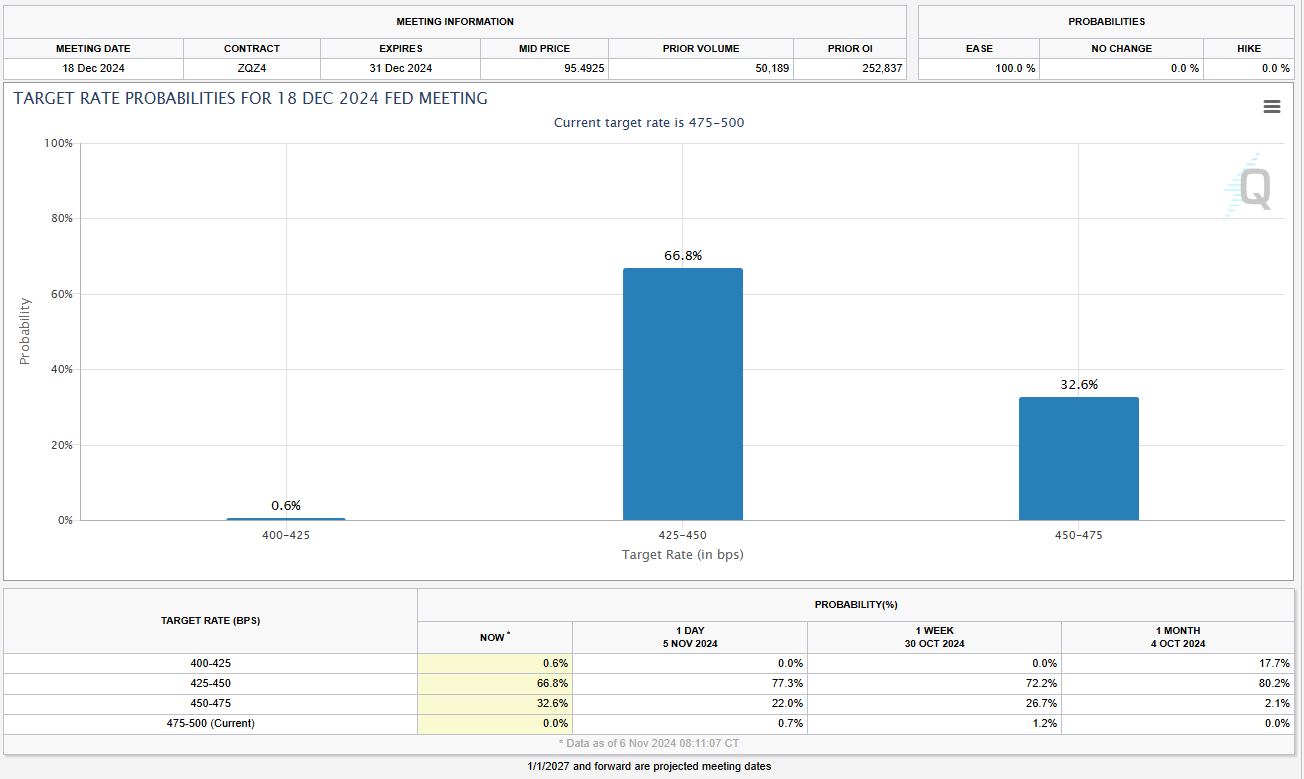Image resolution: width=1304 pixels, height=779 pixels.
Task: Select the 450-475 target rate bar
Action: coord(1078,458)
